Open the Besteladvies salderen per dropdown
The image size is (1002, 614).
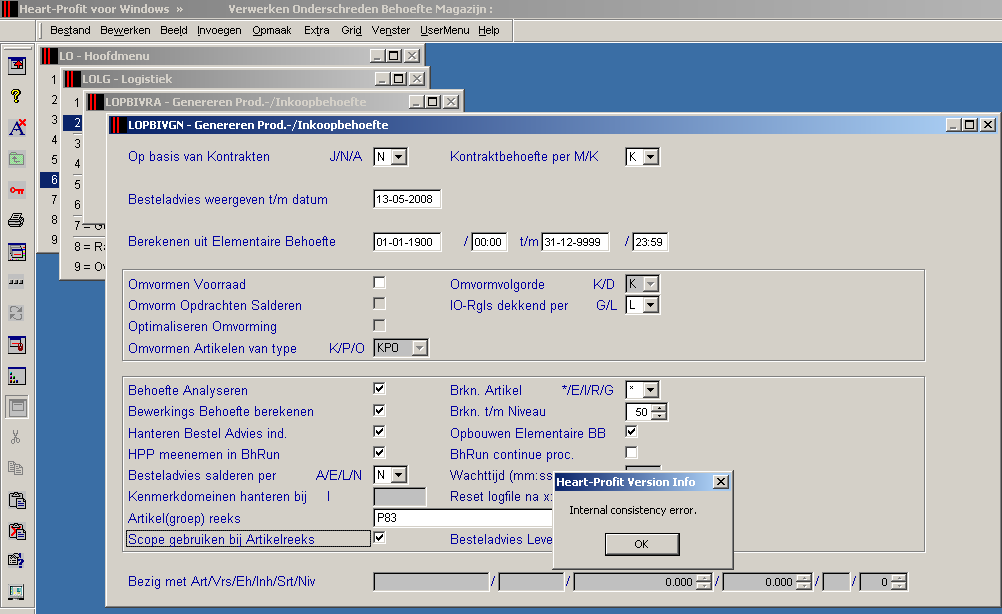point(399,475)
